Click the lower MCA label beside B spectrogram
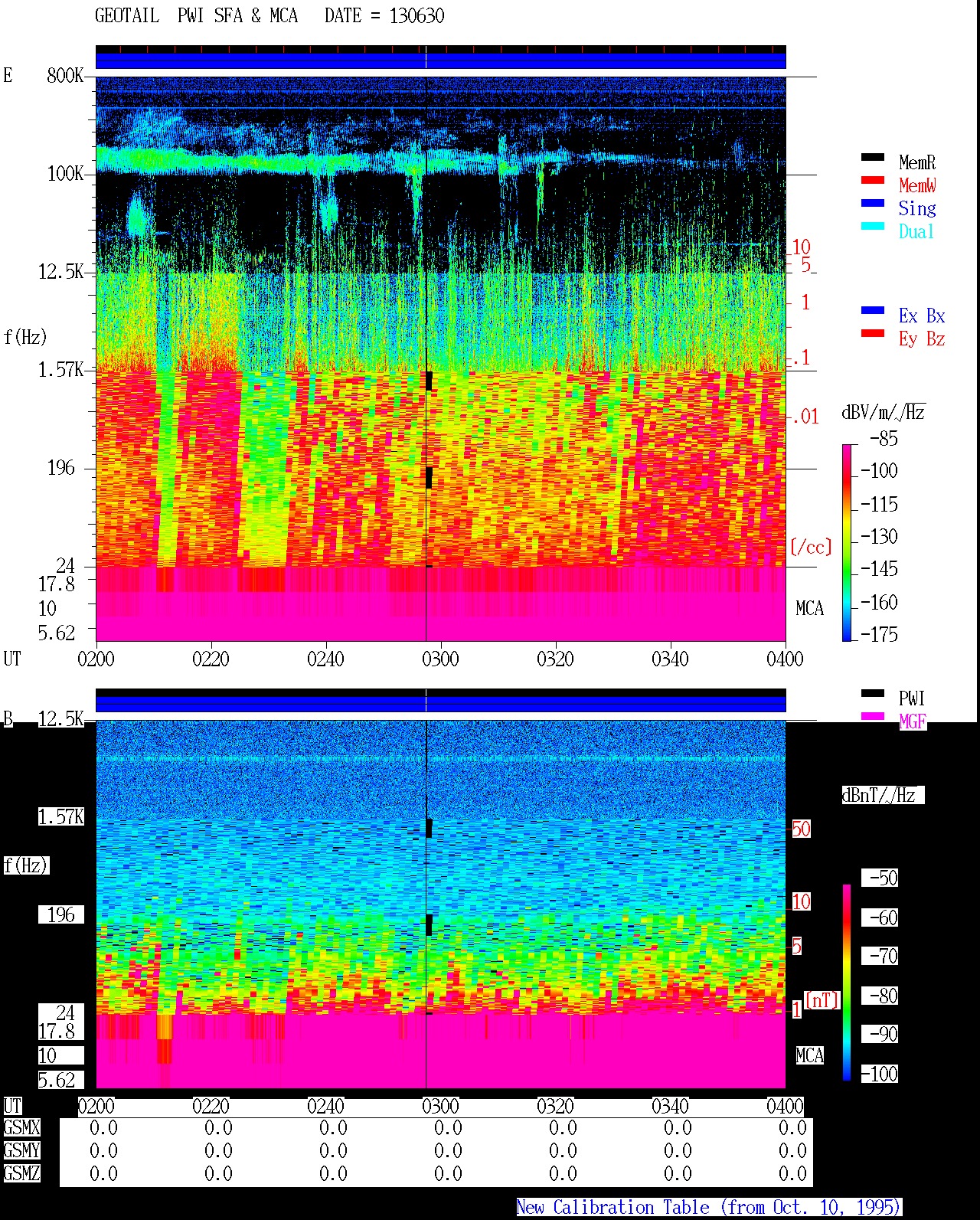The height and width of the screenshot is (1220, 980). point(809,1056)
